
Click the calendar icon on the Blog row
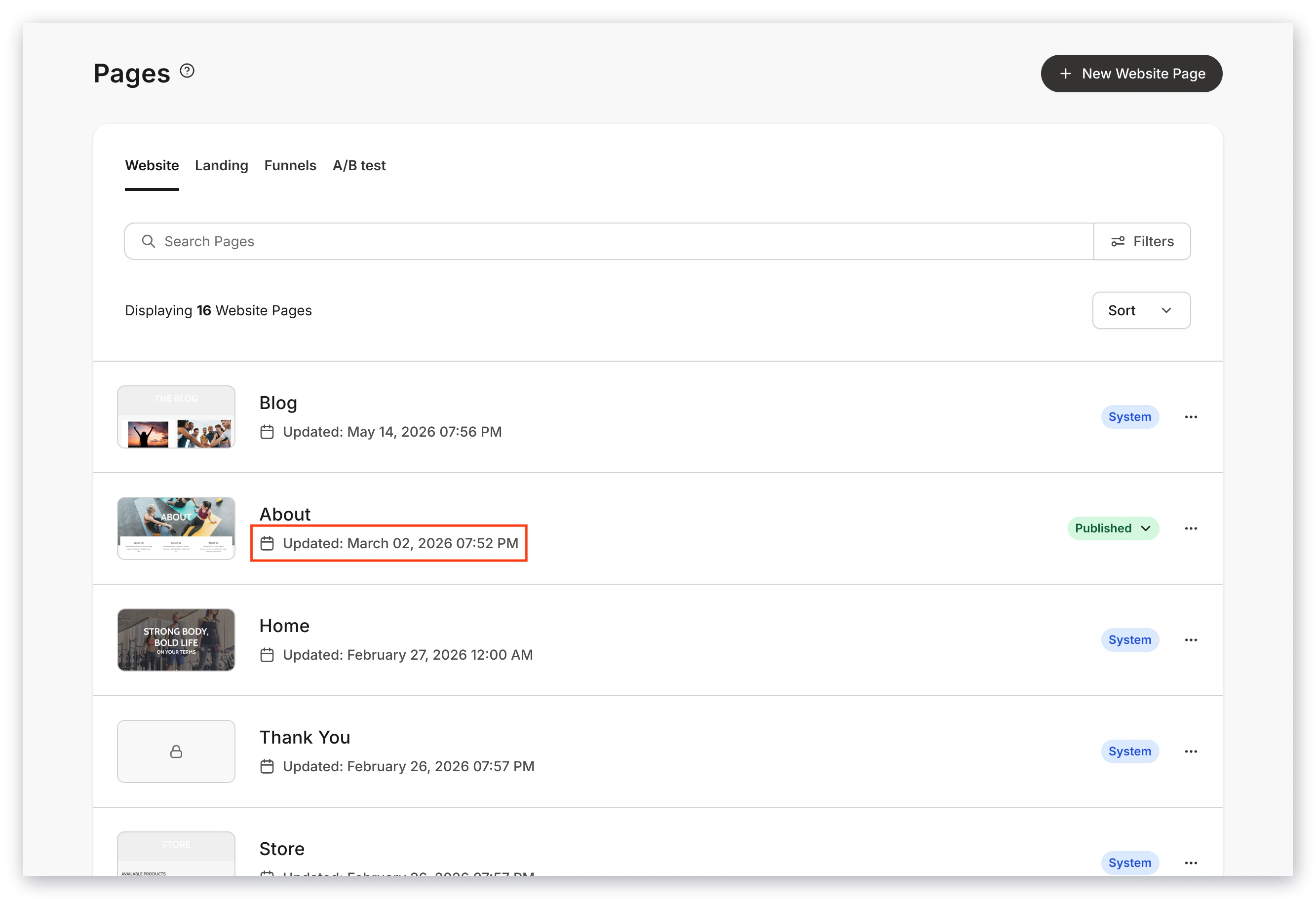click(x=267, y=432)
